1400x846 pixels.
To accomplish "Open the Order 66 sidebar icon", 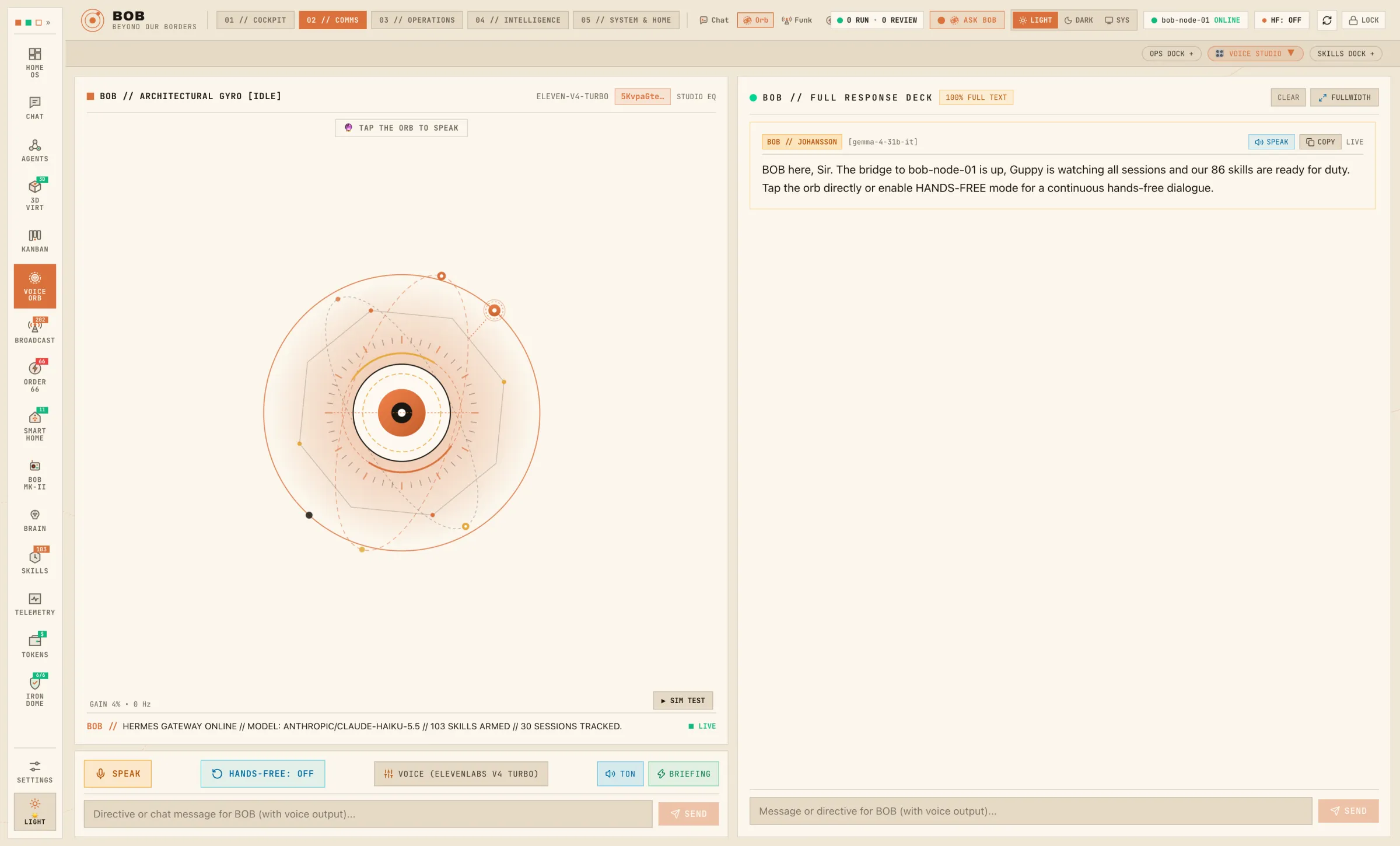I will [x=35, y=376].
